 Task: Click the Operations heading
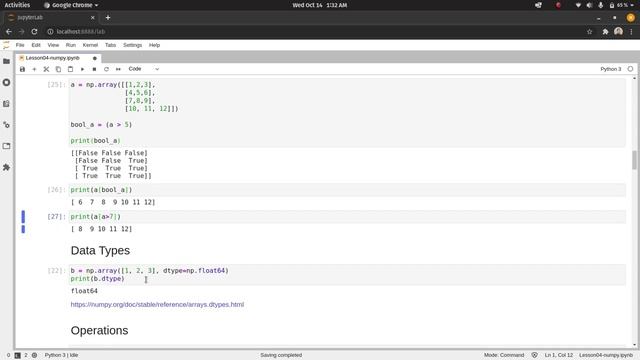99,331
